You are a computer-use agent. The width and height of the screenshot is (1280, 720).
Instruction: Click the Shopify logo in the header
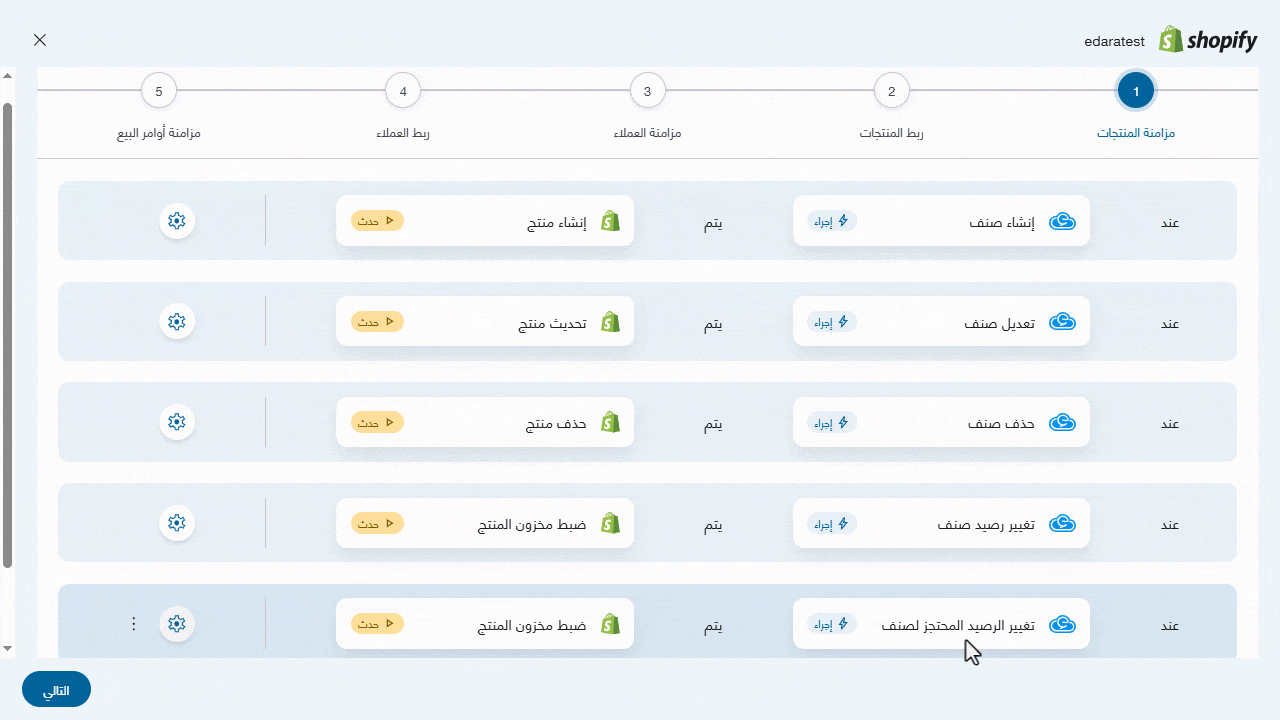point(1208,40)
